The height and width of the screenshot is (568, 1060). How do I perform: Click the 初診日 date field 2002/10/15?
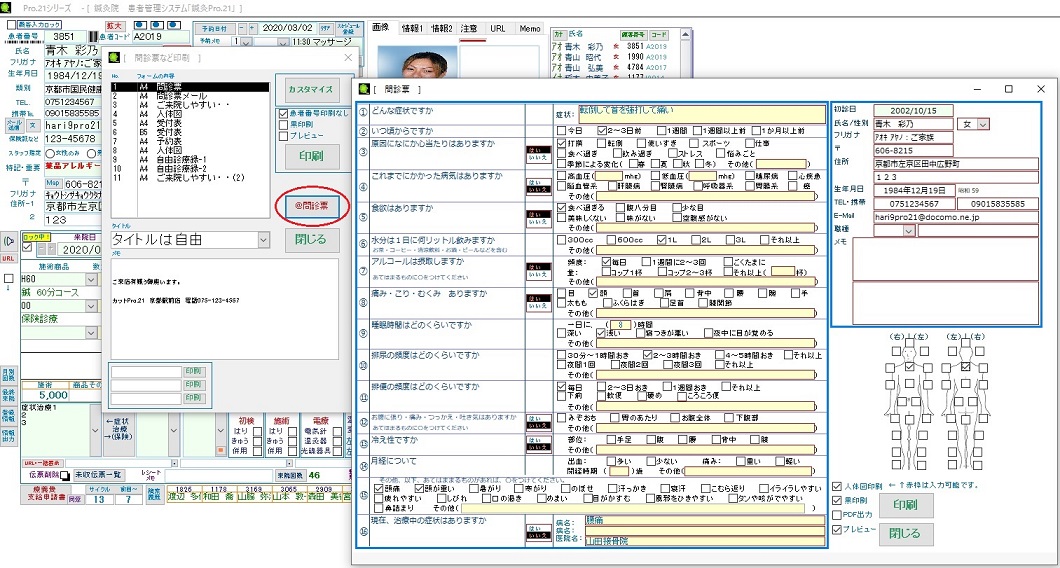tap(913, 110)
